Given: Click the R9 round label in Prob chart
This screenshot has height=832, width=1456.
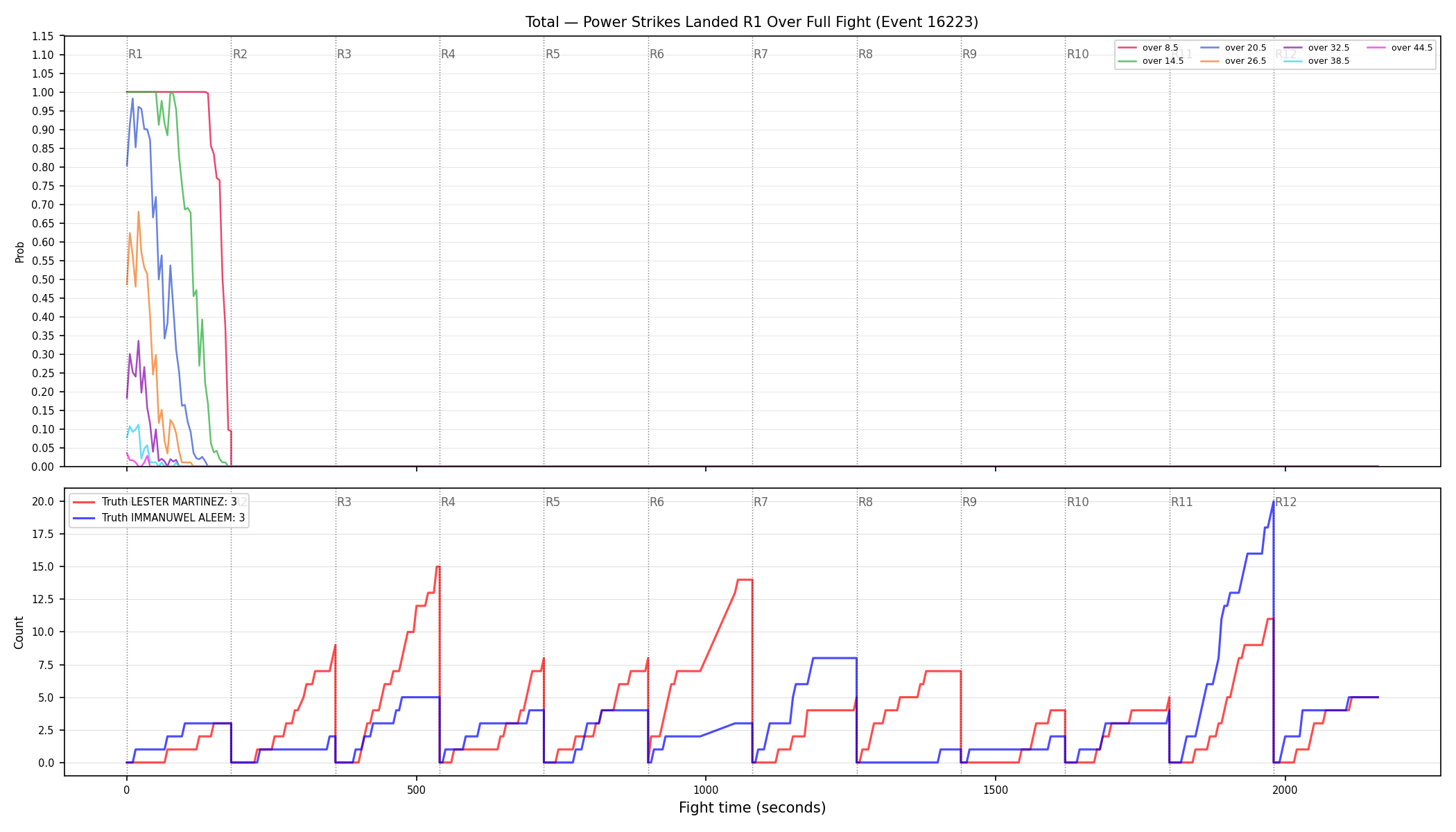Looking at the screenshot, I should tap(969, 54).
